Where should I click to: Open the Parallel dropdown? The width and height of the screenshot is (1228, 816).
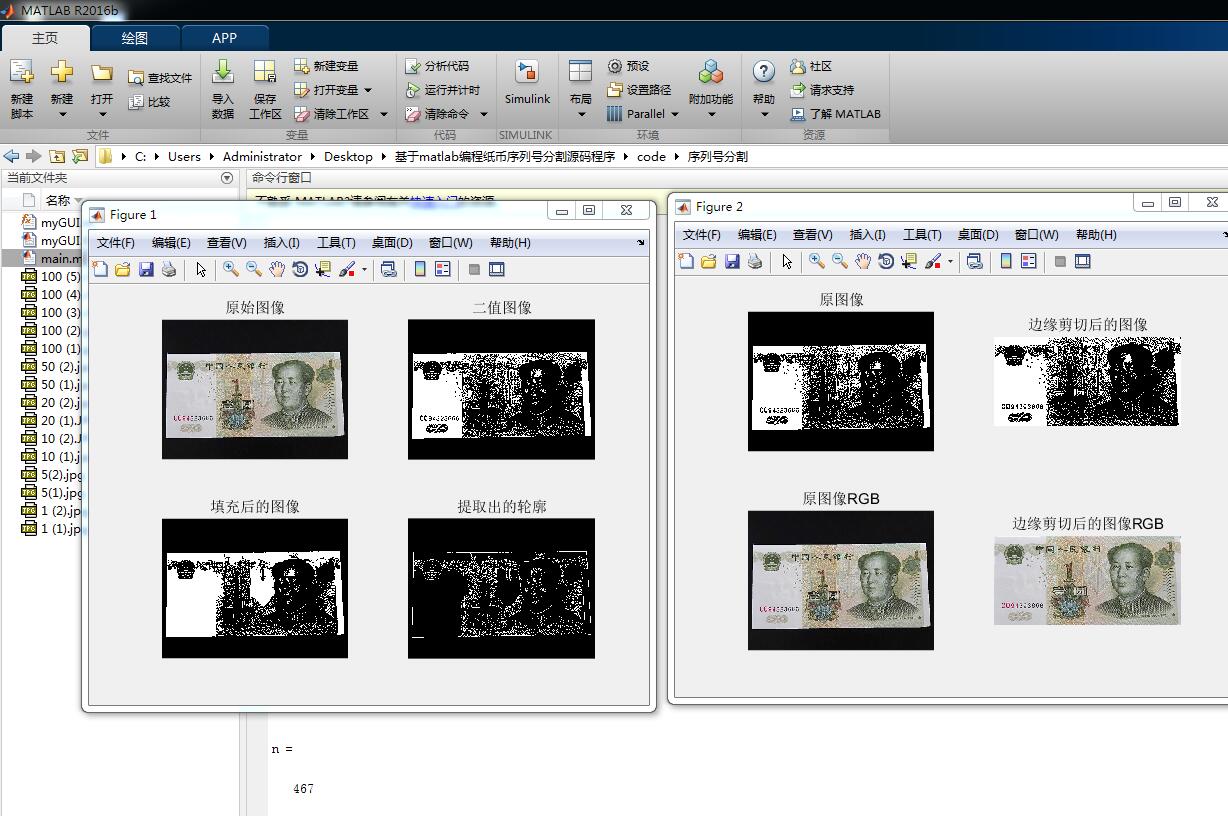pyautogui.click(x=674, y=114)
